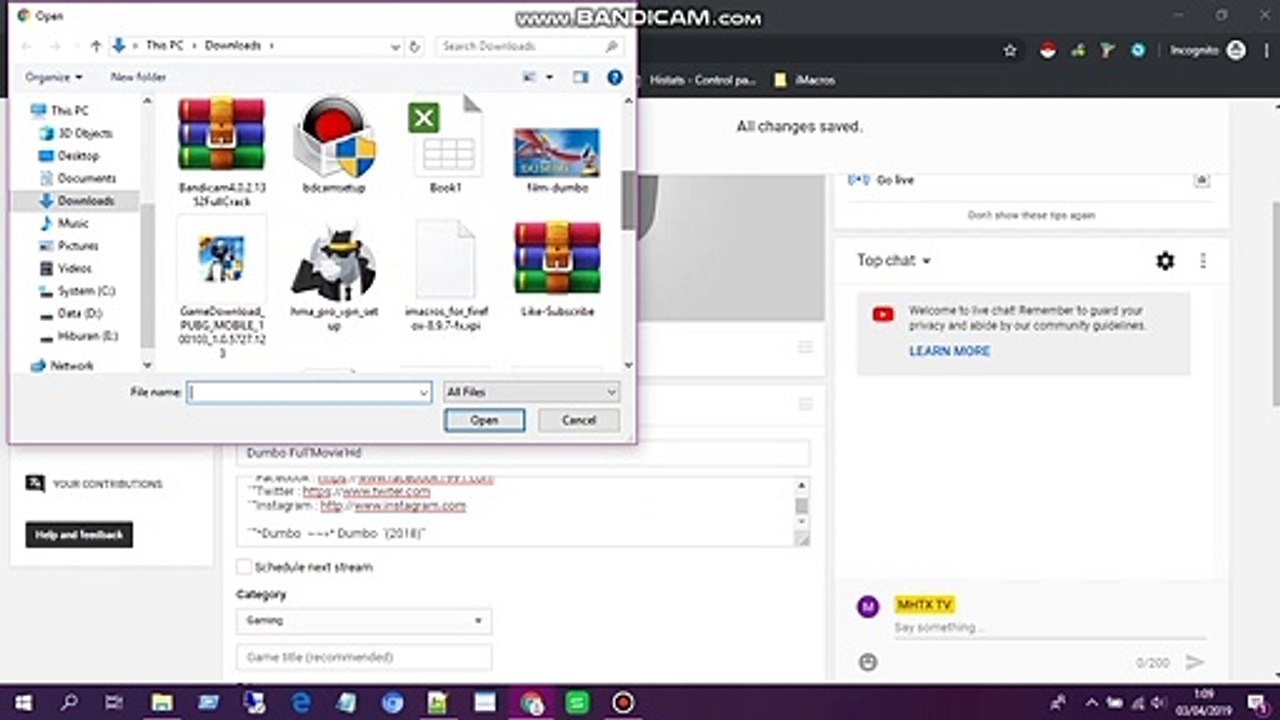
Task: Click the stream title field Dumbo FullMovieHd
Action: (x=522, y=453)
